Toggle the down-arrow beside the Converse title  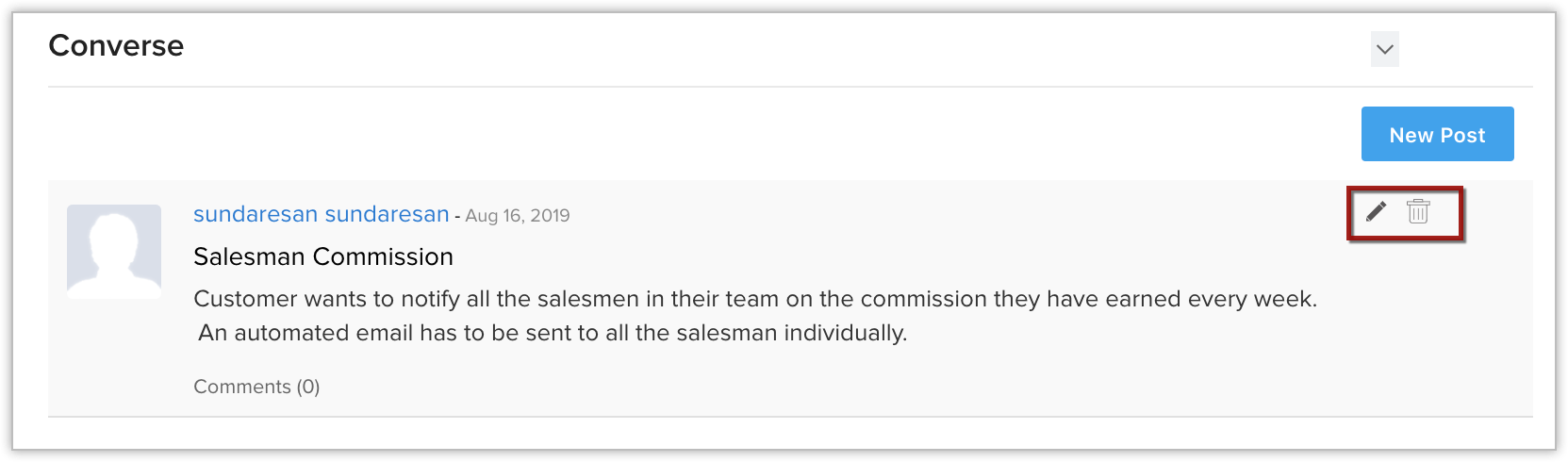(1384, 49)
